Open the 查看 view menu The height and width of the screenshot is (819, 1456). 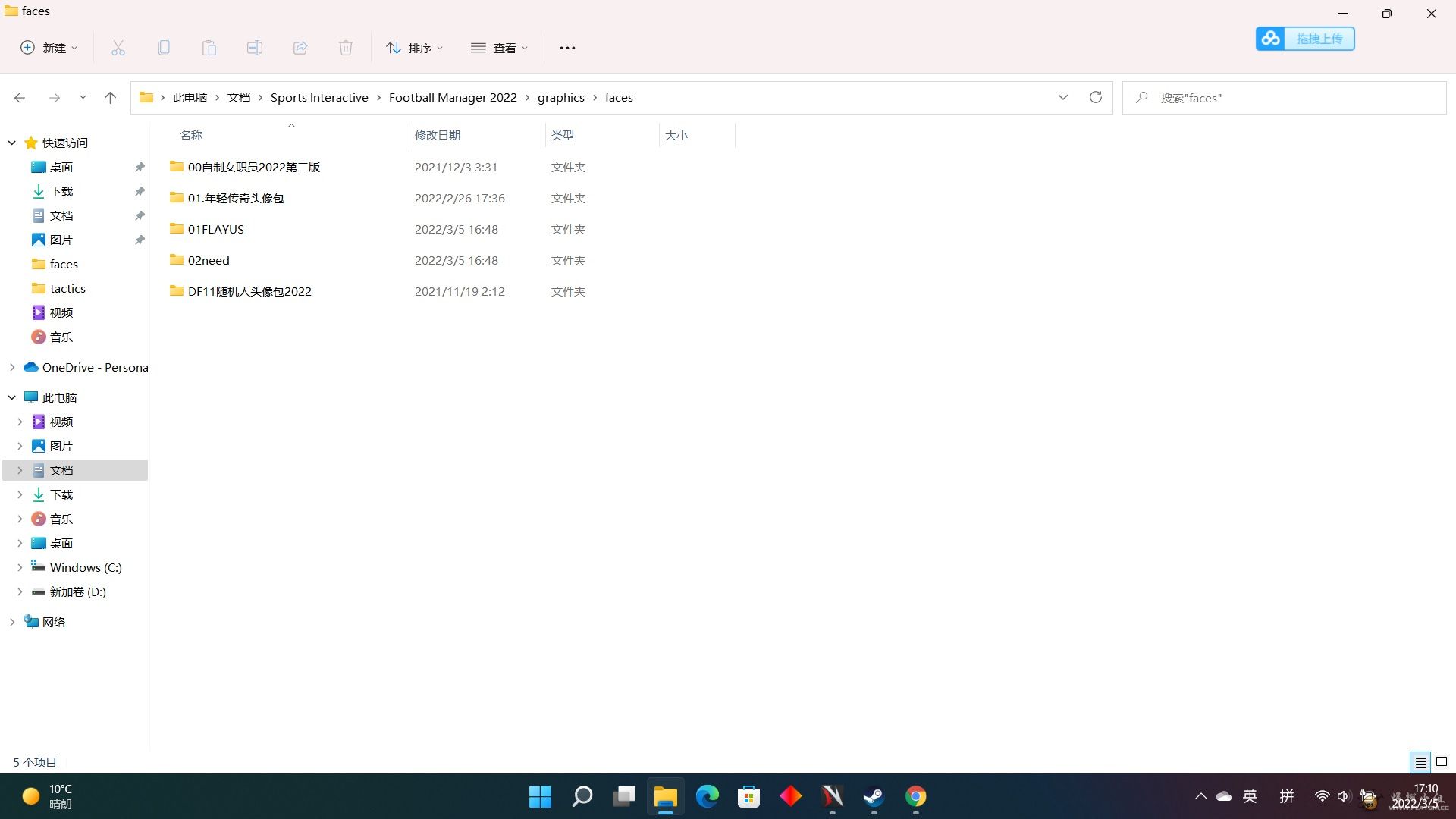(499, 48)
